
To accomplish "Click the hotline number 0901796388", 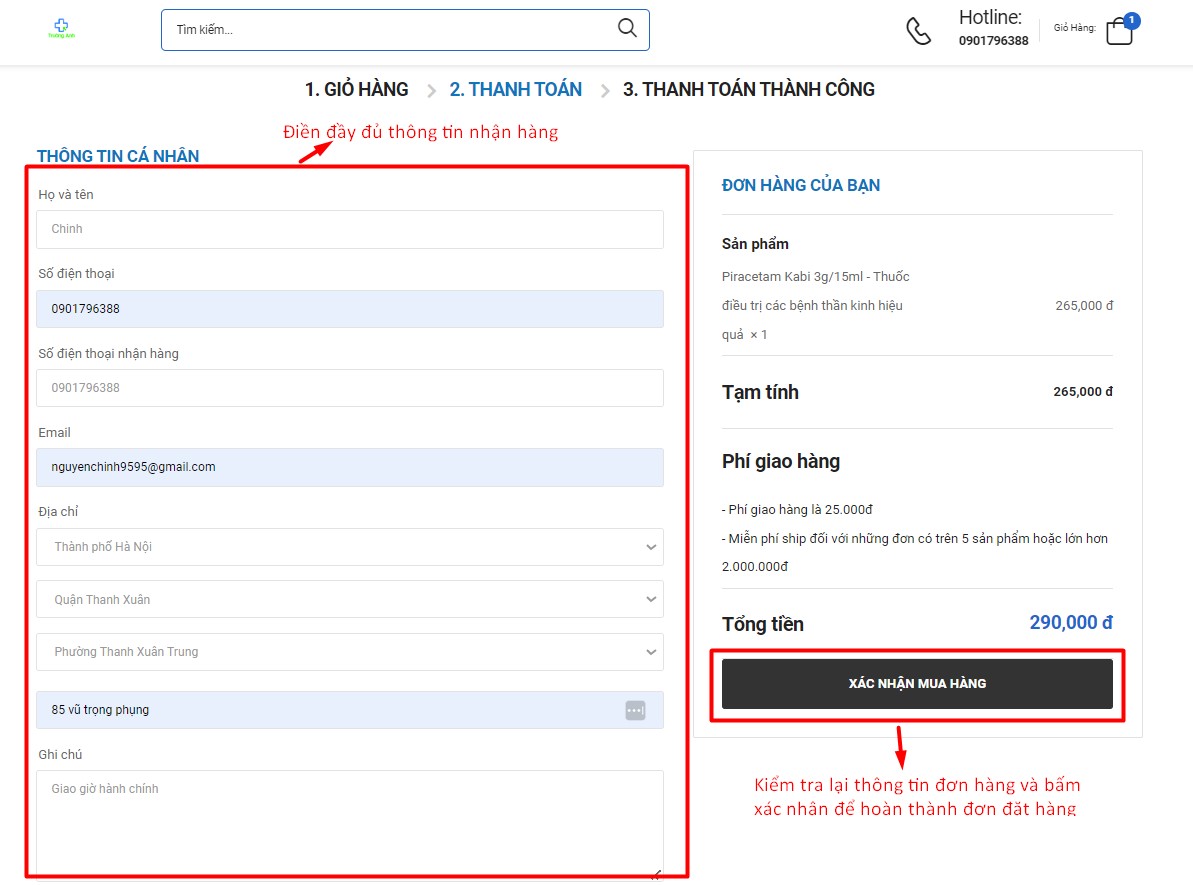I will (x=993, y=41).
